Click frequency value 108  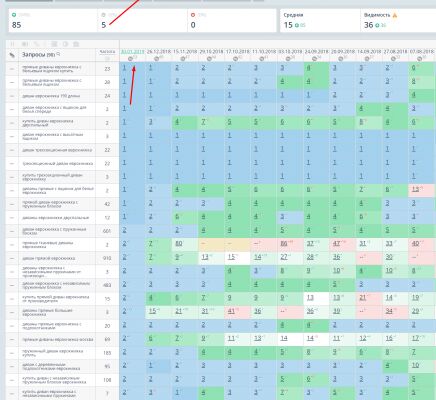click(x=107, y=380)
